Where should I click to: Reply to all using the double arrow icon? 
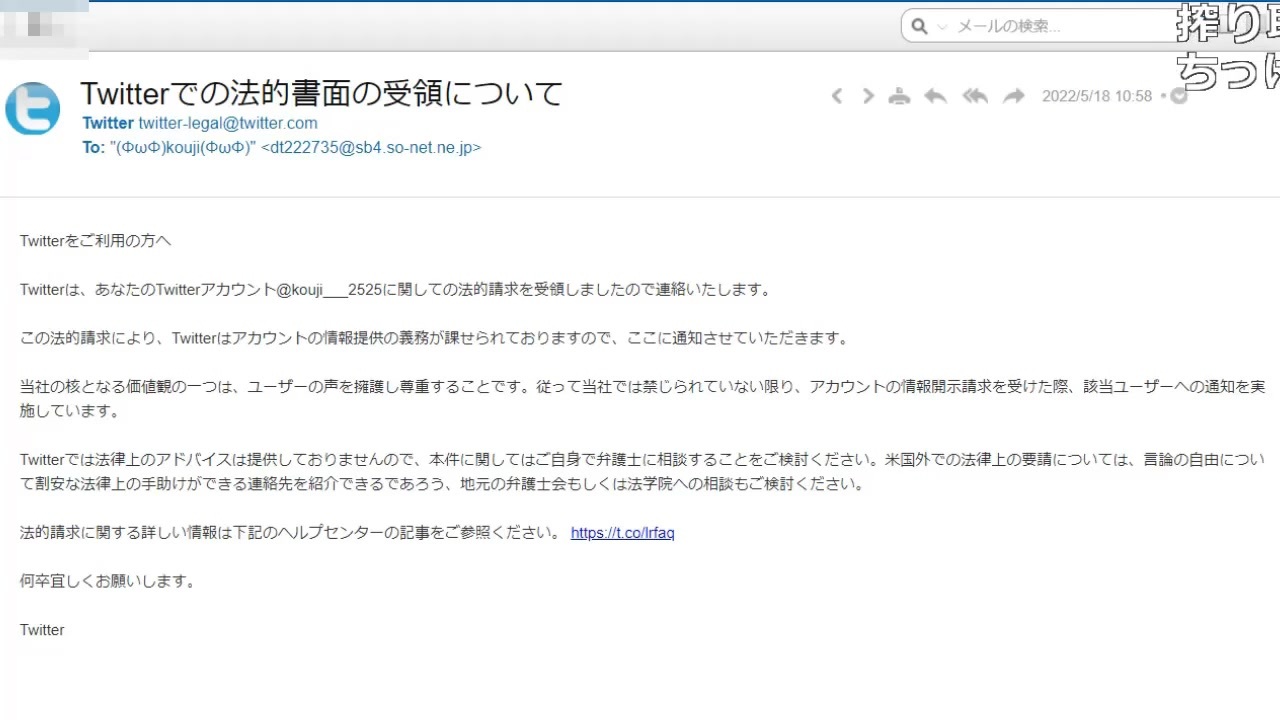point(975,96)
